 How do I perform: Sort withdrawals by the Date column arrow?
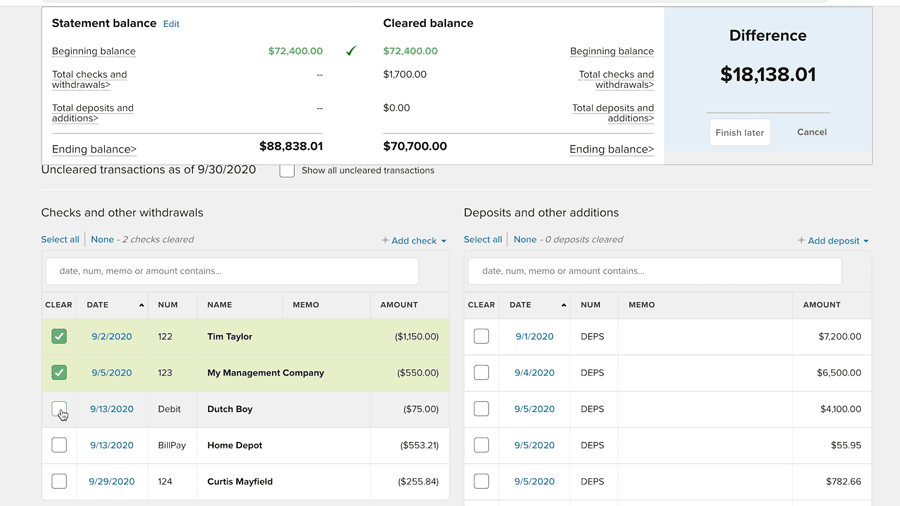click(x=141, y=305)
